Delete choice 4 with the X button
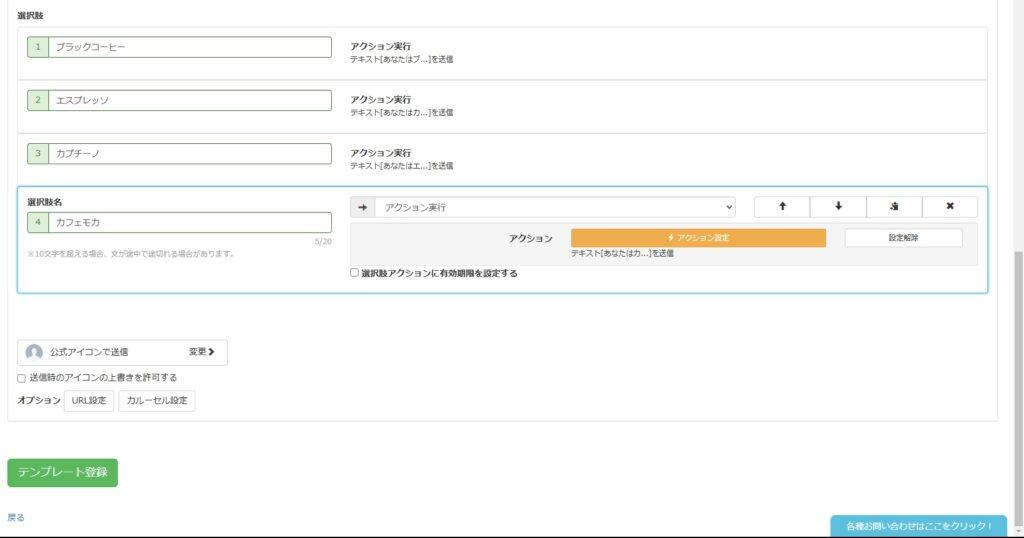The image size is (1024, 538). click(949, 207)
